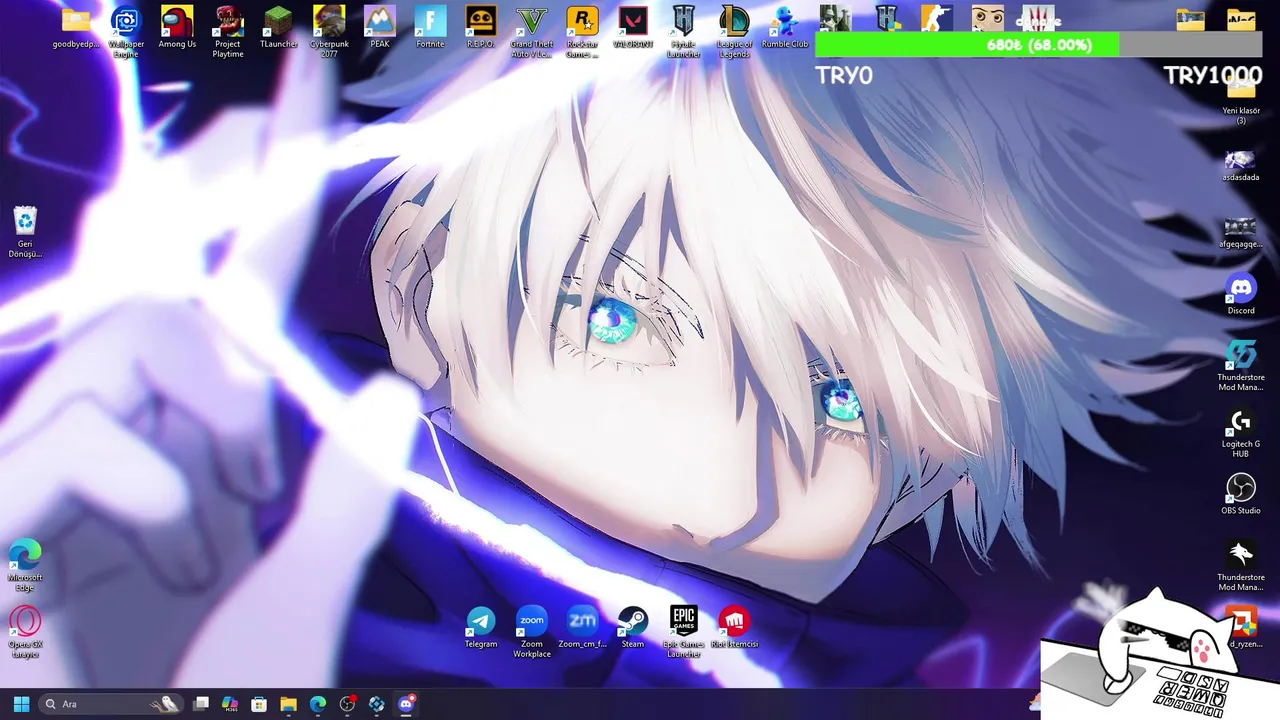Switch to Discord in the taskbar
The width and height of the screenshot is (1280, 720).
coord(406,704)
